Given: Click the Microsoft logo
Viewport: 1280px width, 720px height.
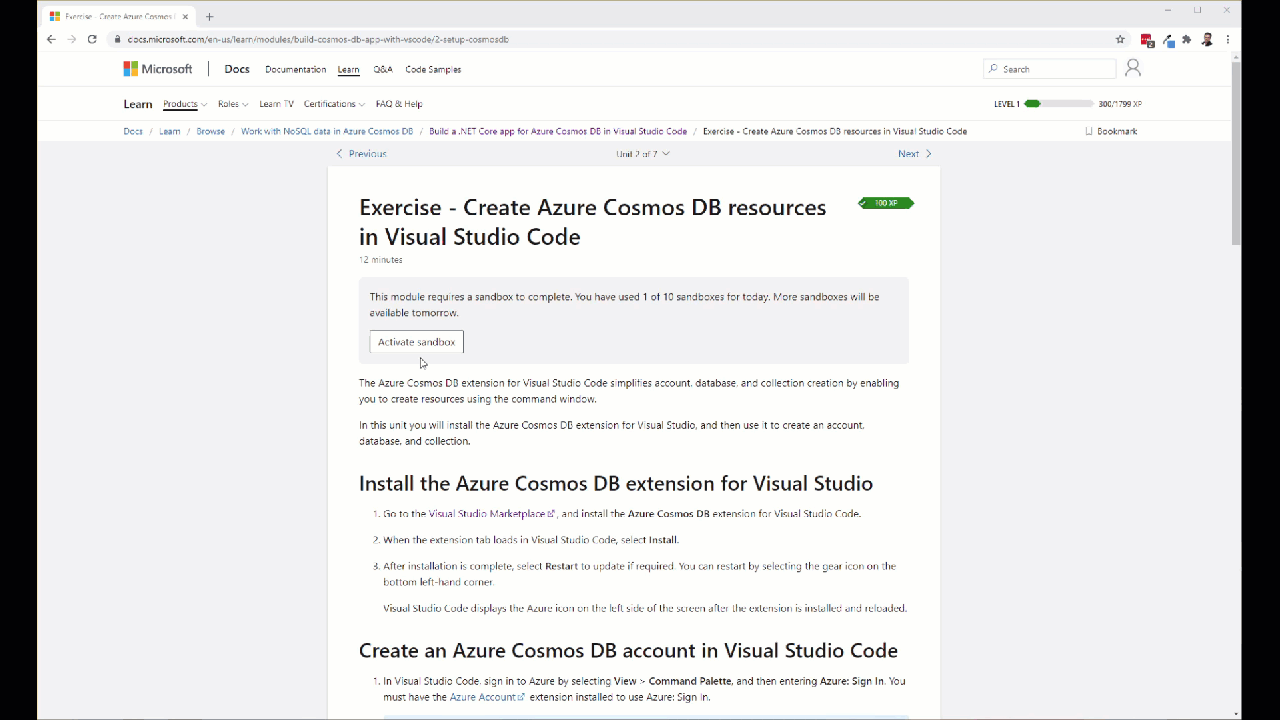Looking at the screenshot, I should click(x=158, y=69).
